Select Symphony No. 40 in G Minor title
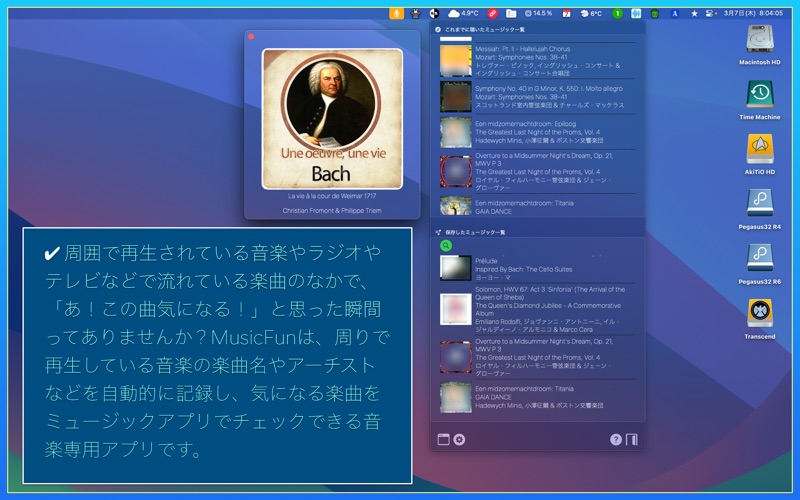800x500 pixels. (548, 89)
